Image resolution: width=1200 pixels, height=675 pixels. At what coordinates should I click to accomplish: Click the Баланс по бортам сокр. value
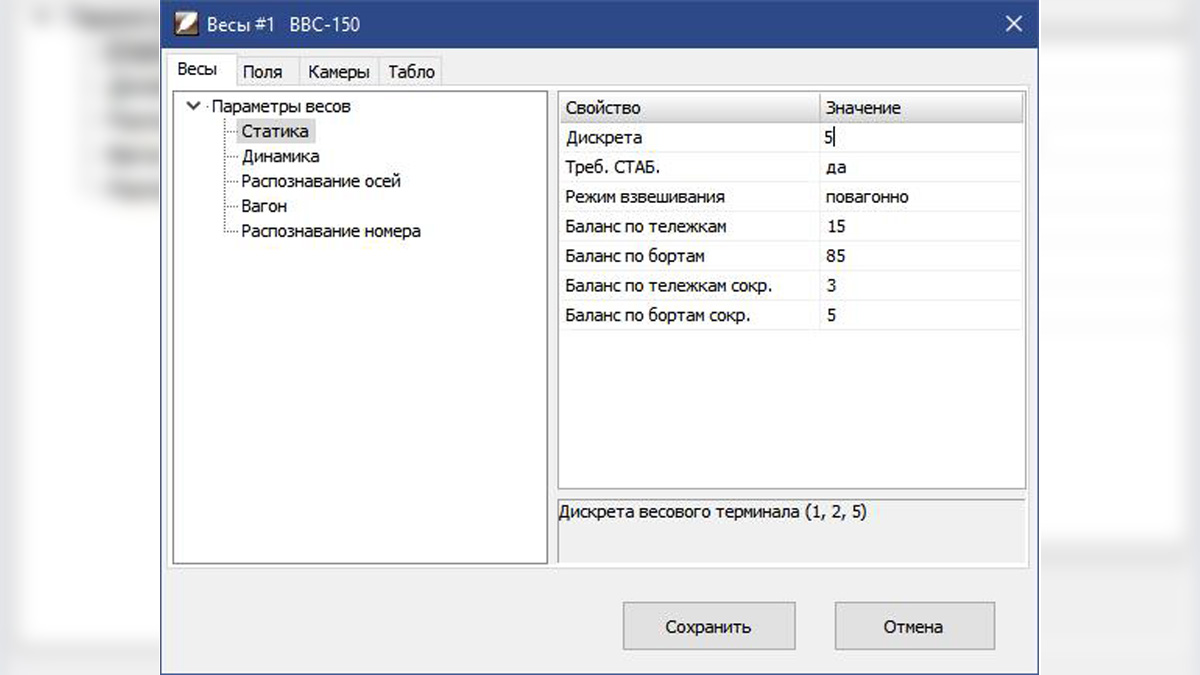tap(920, 316)
